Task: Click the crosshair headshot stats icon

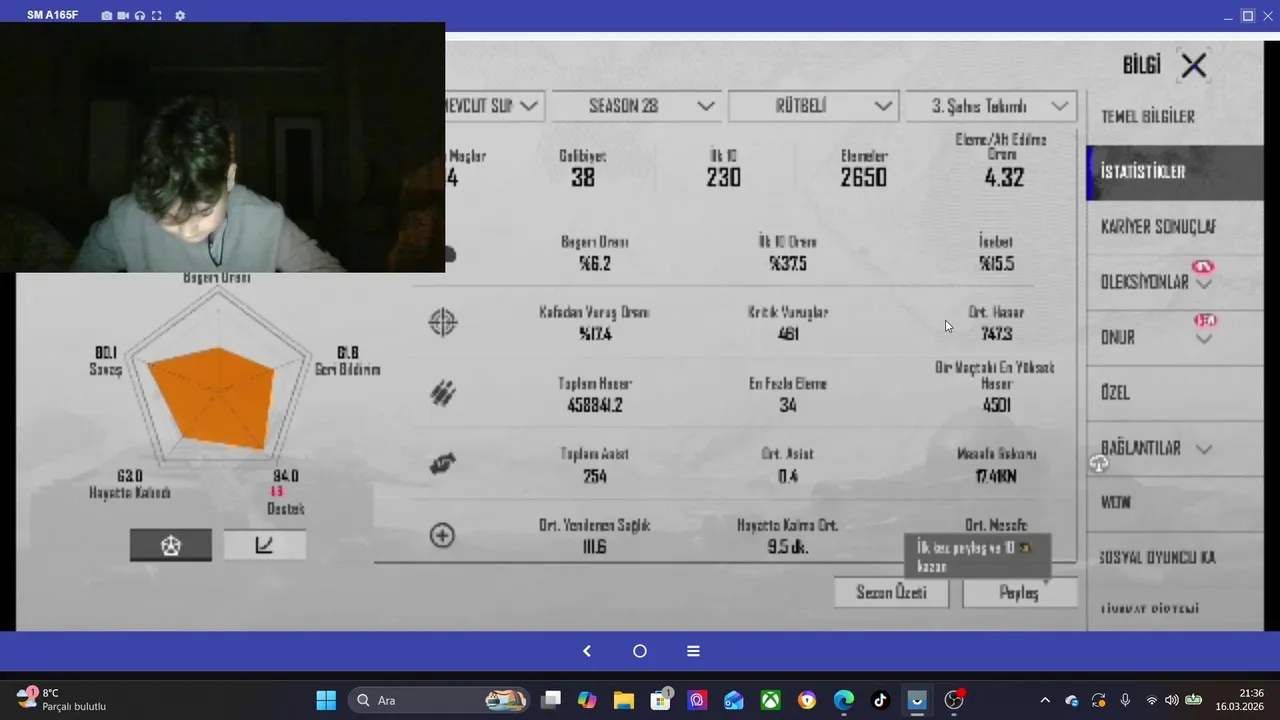Action: (442, 322)
